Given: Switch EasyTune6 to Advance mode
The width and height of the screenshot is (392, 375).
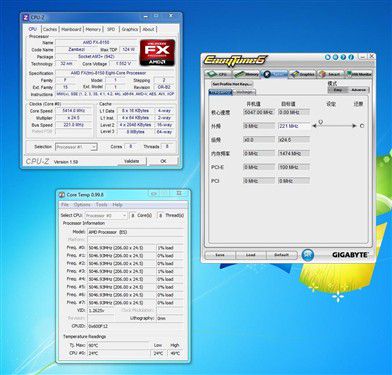Looking at the screenshot, I should [359, 90].
